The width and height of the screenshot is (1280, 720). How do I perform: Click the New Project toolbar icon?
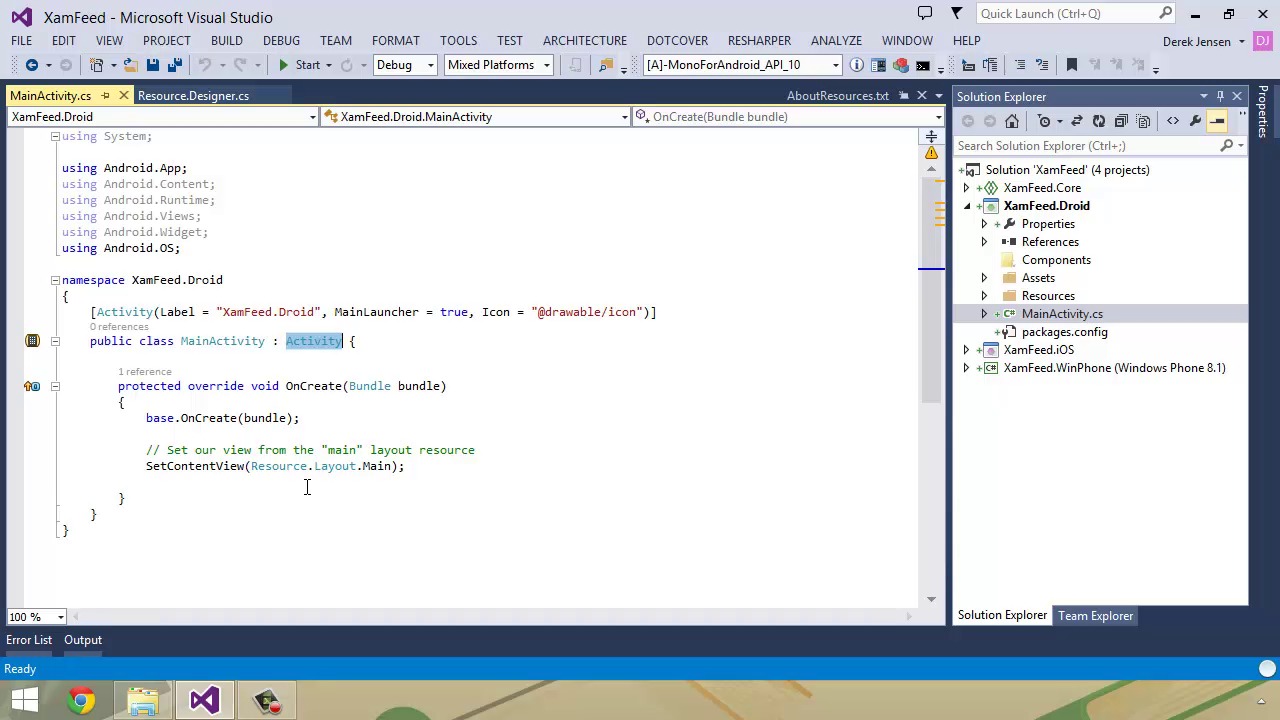[x=97, y=65]
